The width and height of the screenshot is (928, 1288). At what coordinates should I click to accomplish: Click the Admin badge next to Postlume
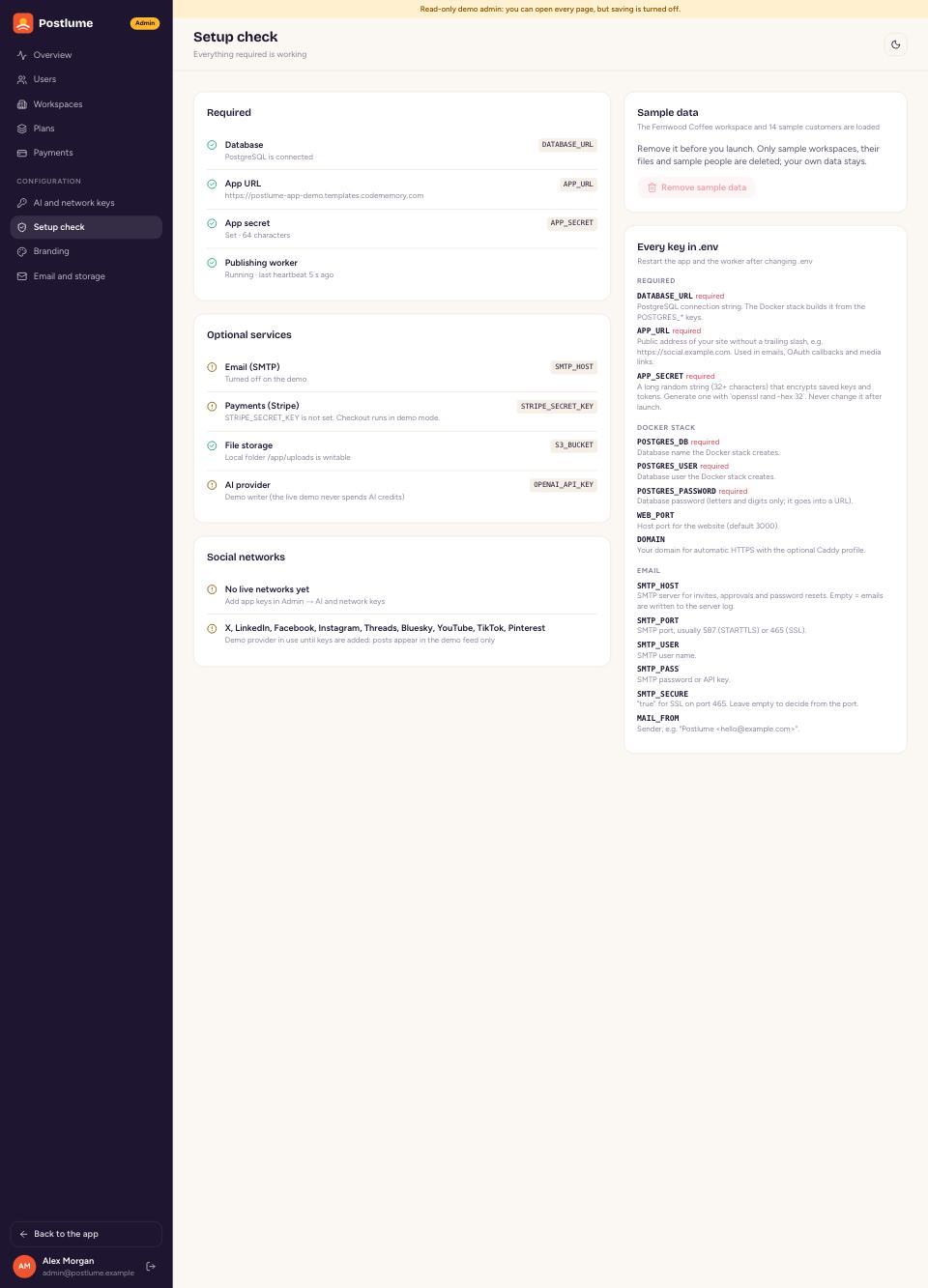pos(145,23)
